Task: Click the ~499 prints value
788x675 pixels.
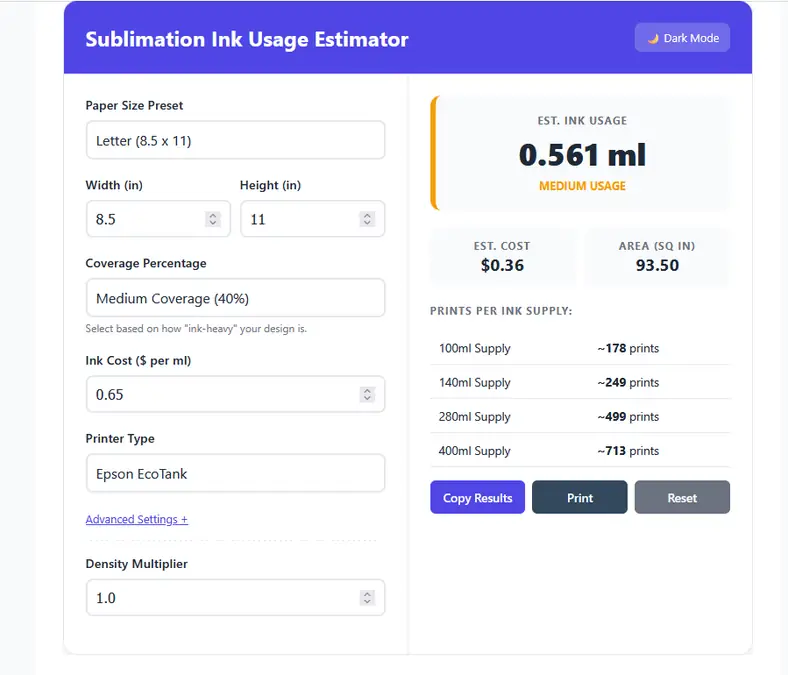Action: point(628,417)
